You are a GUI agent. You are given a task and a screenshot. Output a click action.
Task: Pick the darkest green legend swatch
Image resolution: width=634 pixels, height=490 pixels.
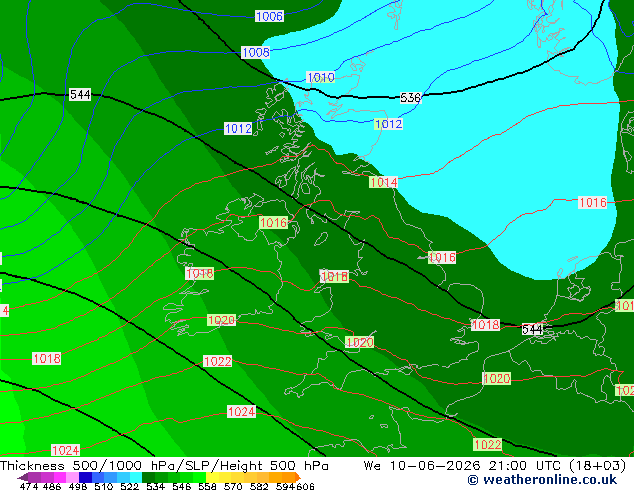click(148, 477)
